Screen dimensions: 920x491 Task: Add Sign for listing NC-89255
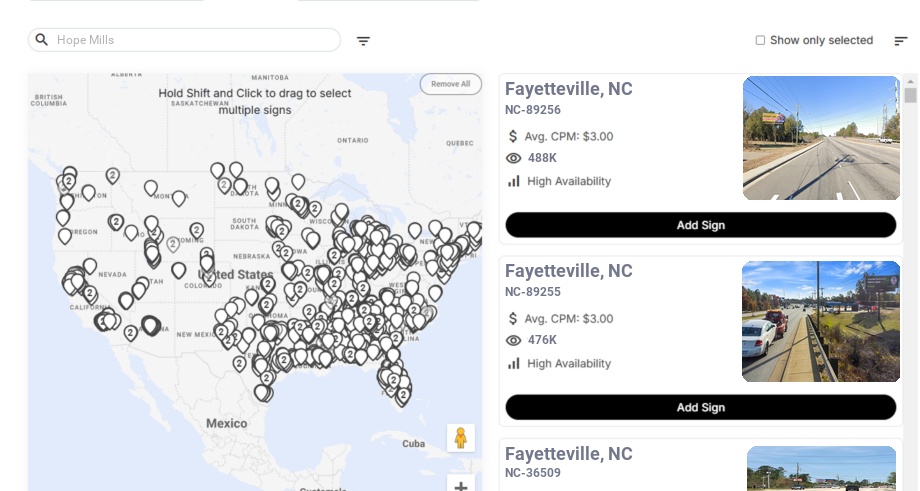pyautogui.click(x=700, y=407)
